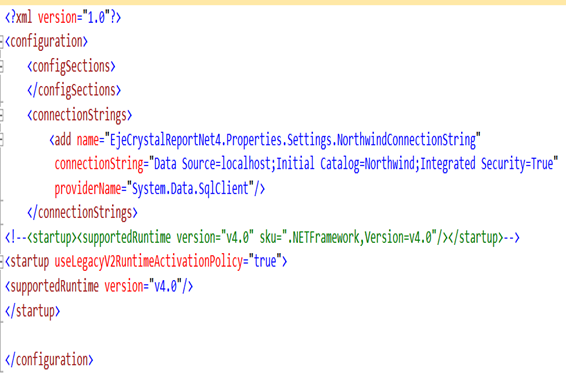Collapse the connectionStrings opening tag outline box
566x387 pixels.
[1, 115]
